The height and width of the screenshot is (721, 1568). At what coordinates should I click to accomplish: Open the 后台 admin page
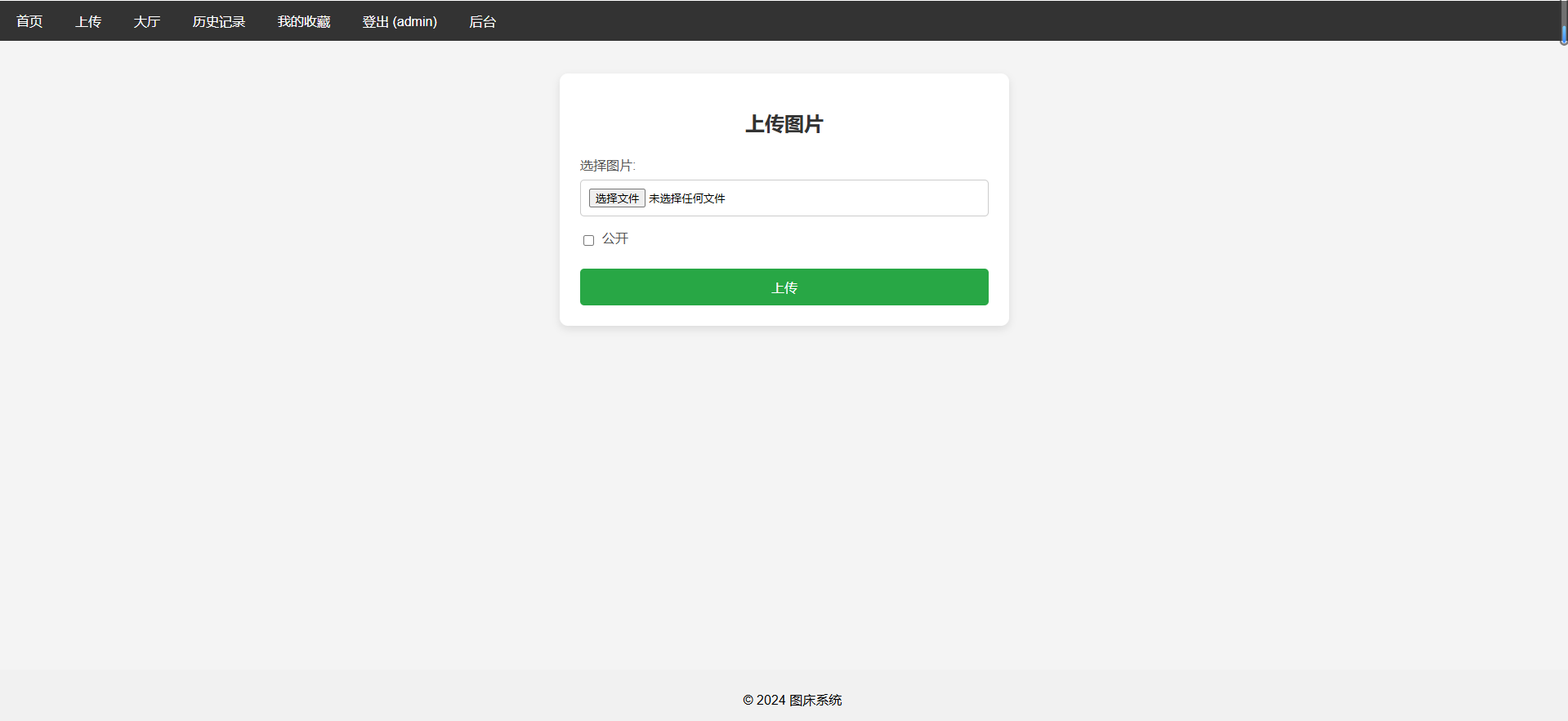482,21
